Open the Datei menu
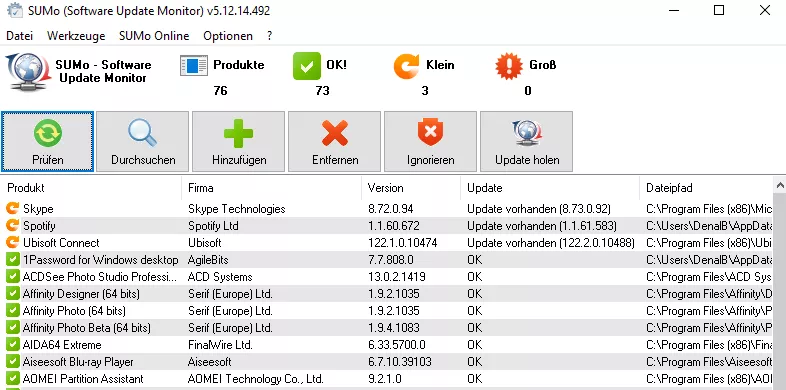 (x=20, y=36)
